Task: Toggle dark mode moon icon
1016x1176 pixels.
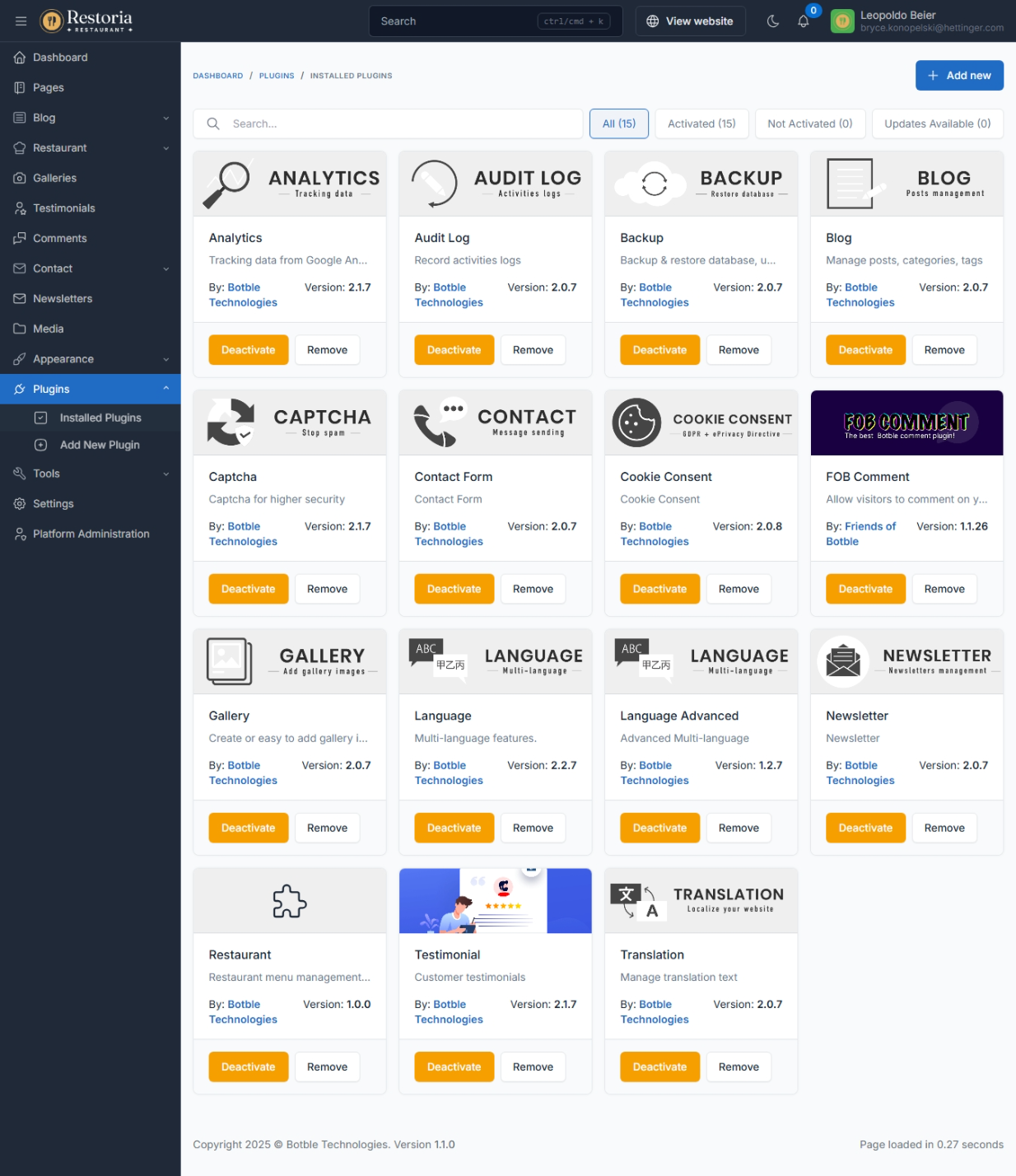Action: tap(772, 21)
